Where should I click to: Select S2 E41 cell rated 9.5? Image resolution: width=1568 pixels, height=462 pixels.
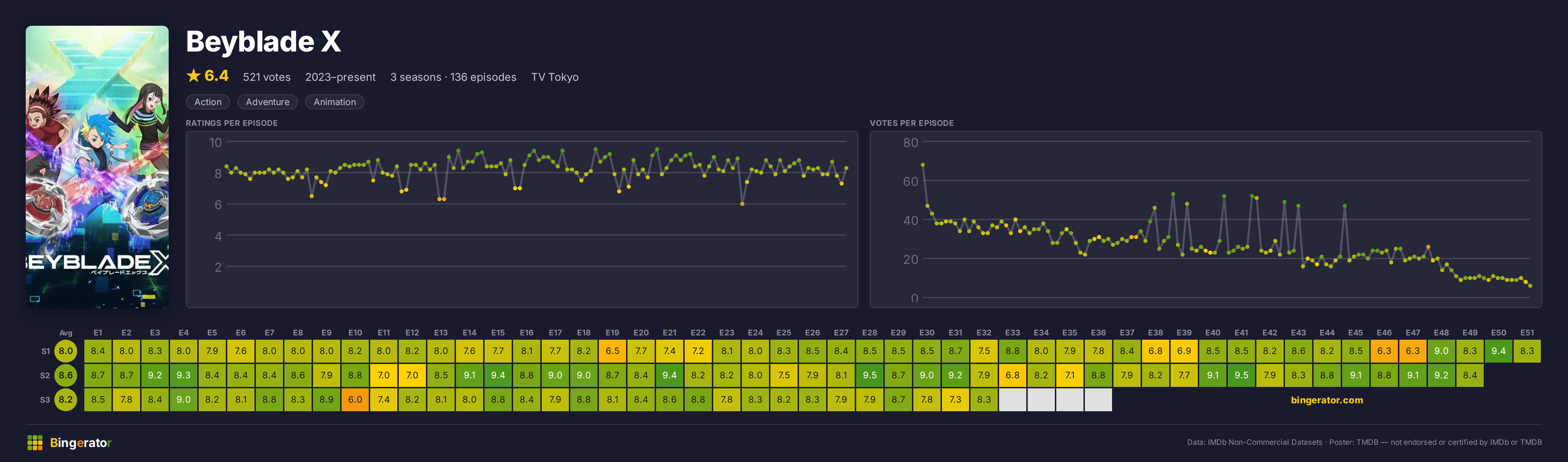tap(1241, 375)
